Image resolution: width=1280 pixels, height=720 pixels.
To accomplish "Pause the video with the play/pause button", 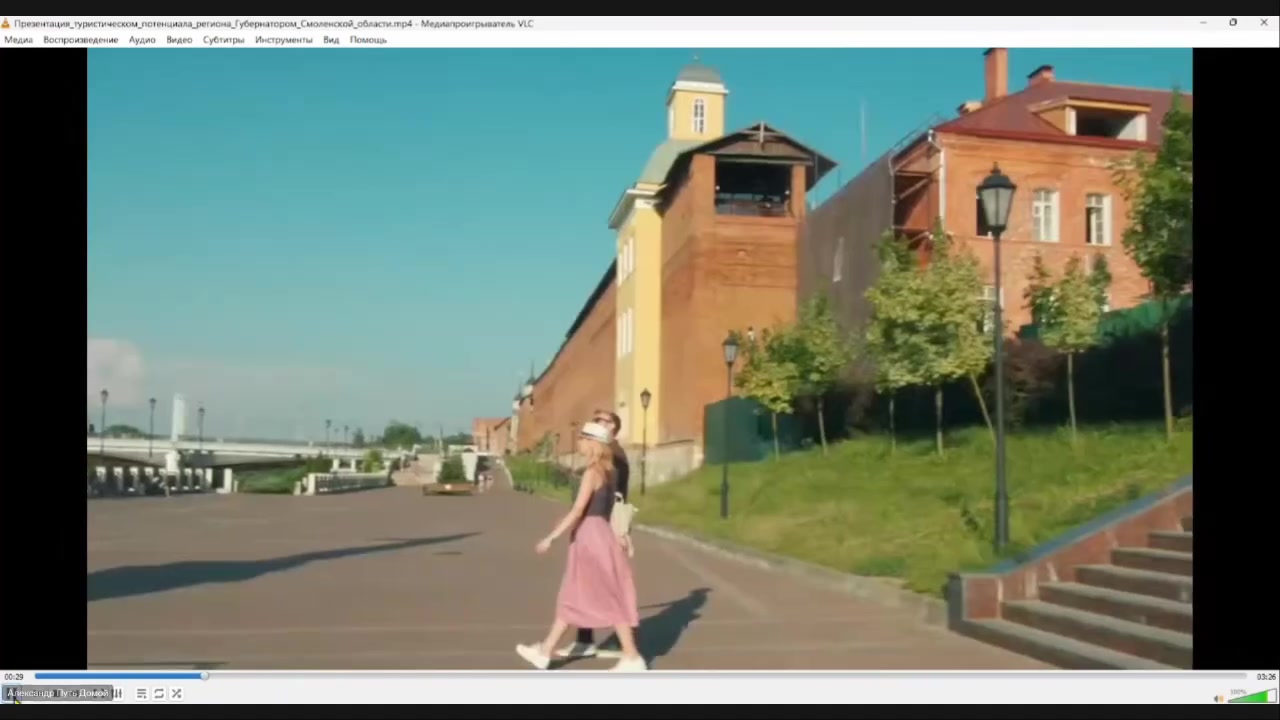I will click(14, 694).
